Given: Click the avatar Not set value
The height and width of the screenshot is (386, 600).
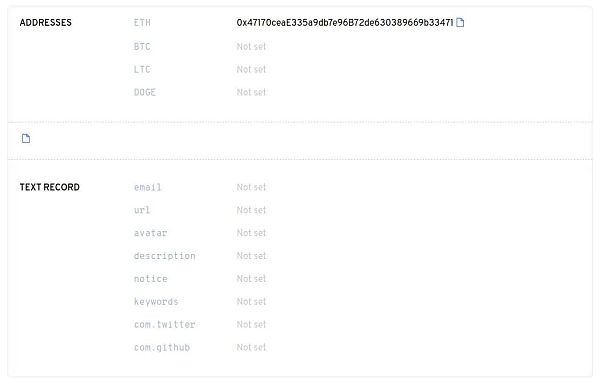Looking at the screenshot, I should 251,233.
